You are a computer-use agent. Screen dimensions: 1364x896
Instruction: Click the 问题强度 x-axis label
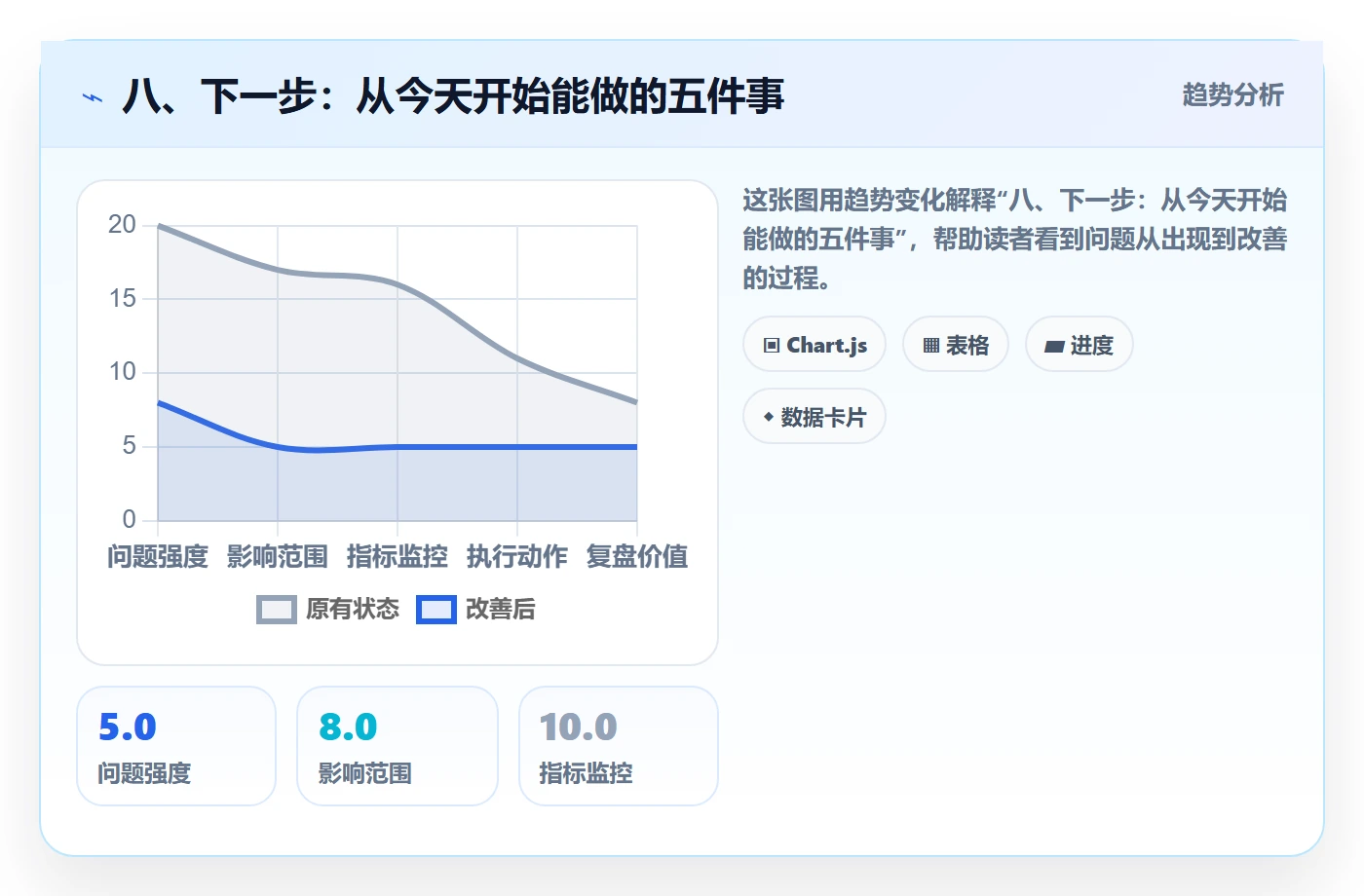point(158,556)
